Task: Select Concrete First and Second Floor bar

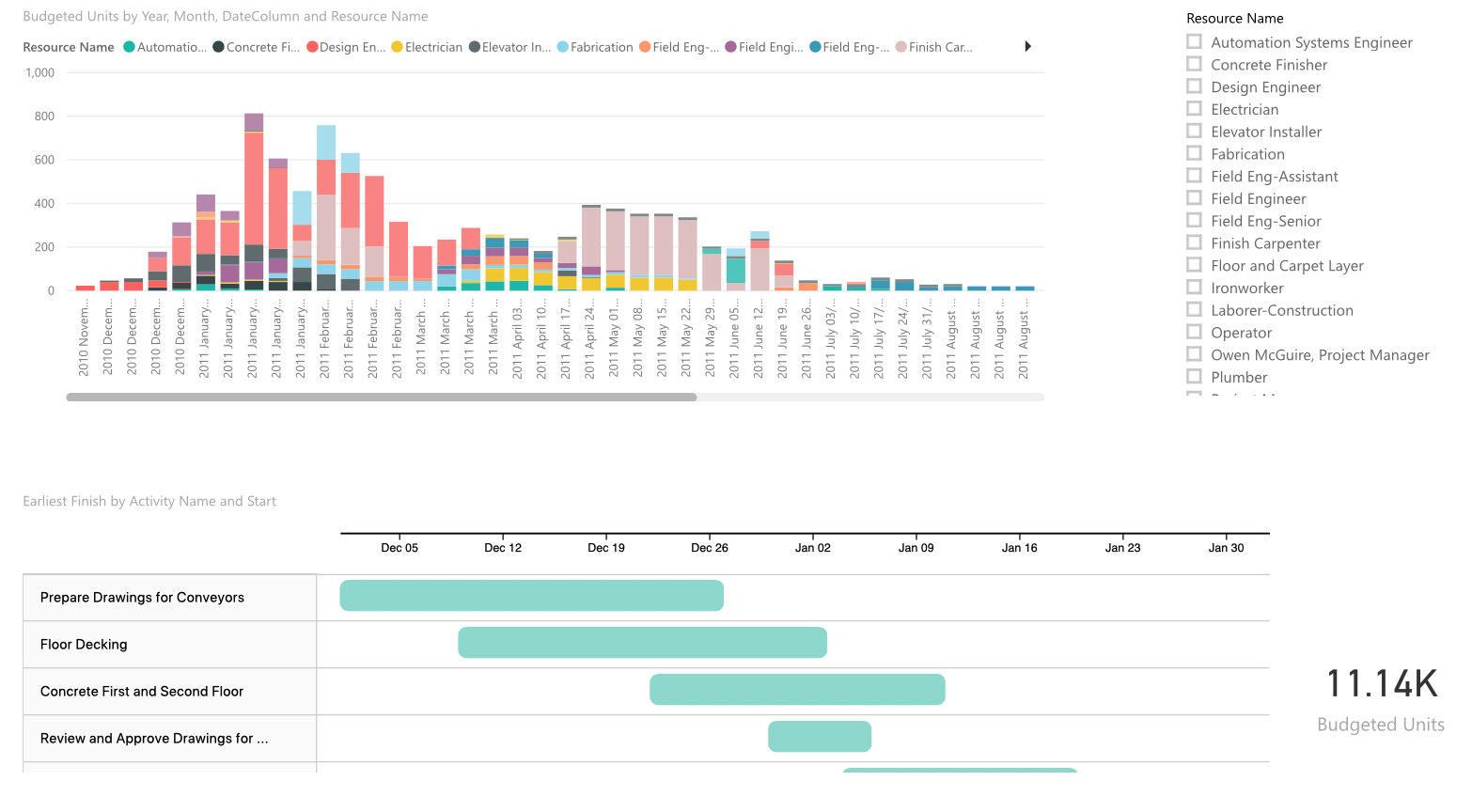Action: (x=797, y=690)
